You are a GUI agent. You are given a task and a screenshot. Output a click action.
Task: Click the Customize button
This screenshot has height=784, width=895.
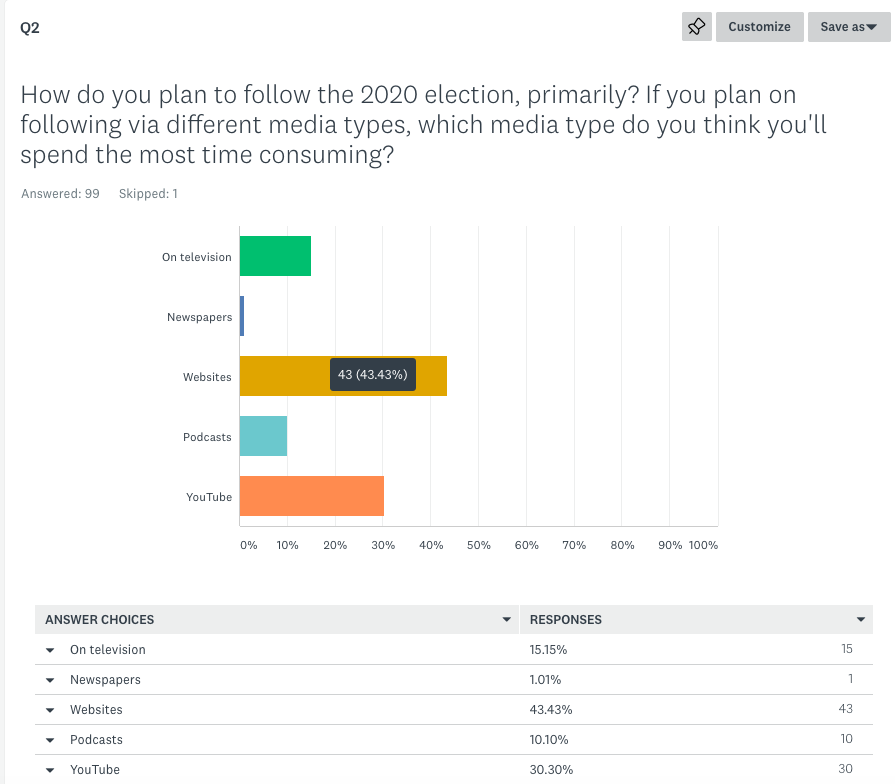[759, 27]
